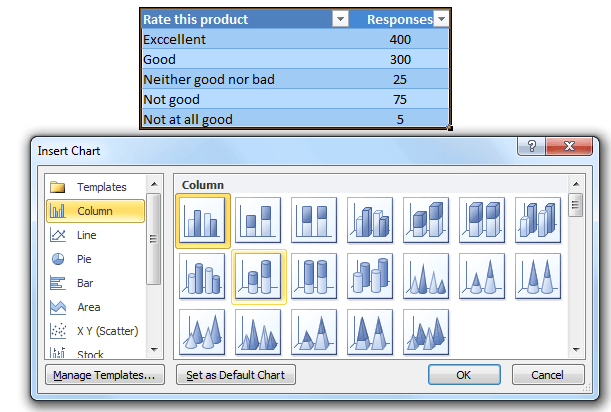Cancel the Insert Chart dialog
Viewport: 611px width, 412px height.
548,375
